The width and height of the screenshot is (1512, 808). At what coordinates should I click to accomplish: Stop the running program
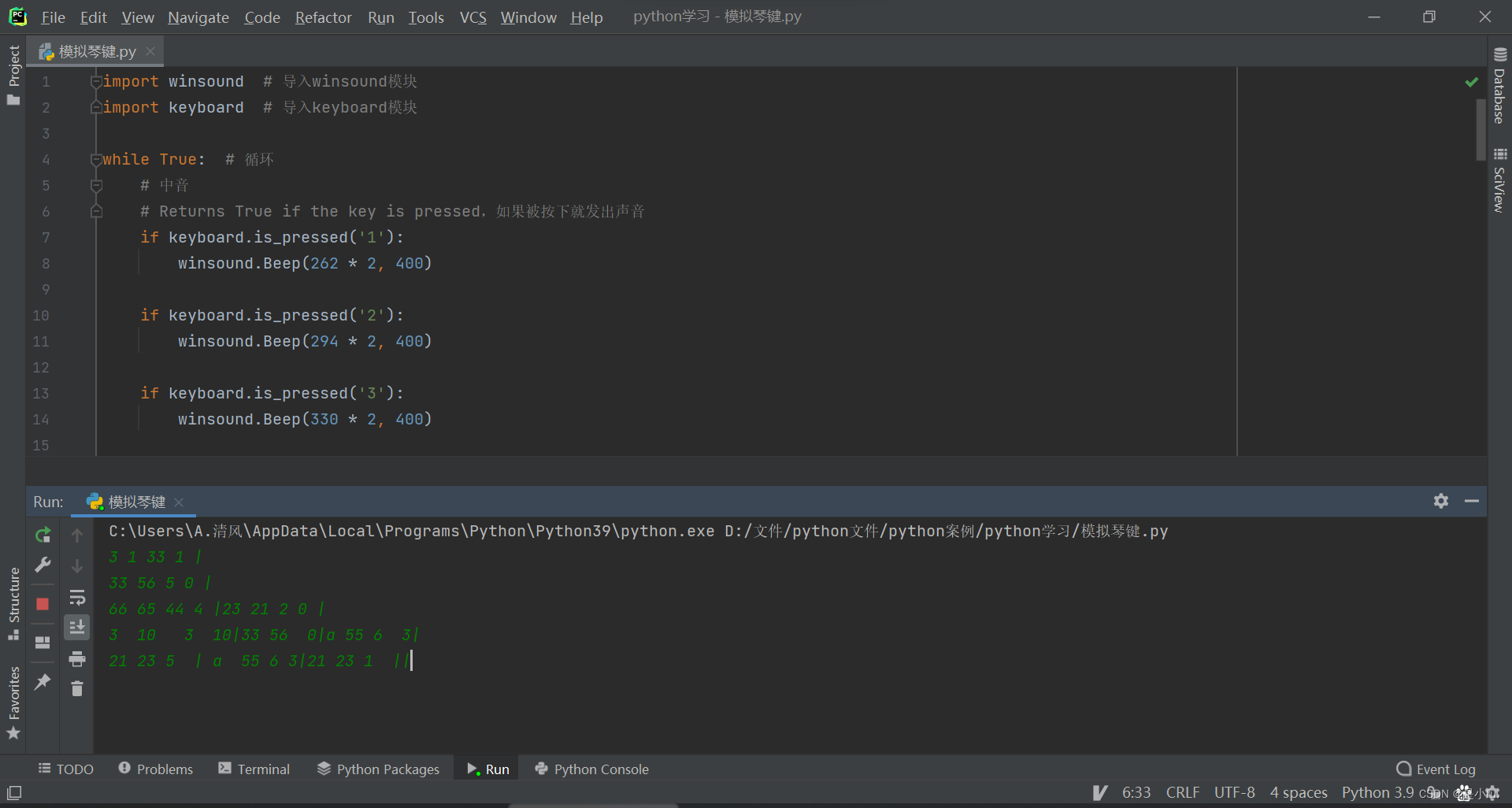pos(43,604)
